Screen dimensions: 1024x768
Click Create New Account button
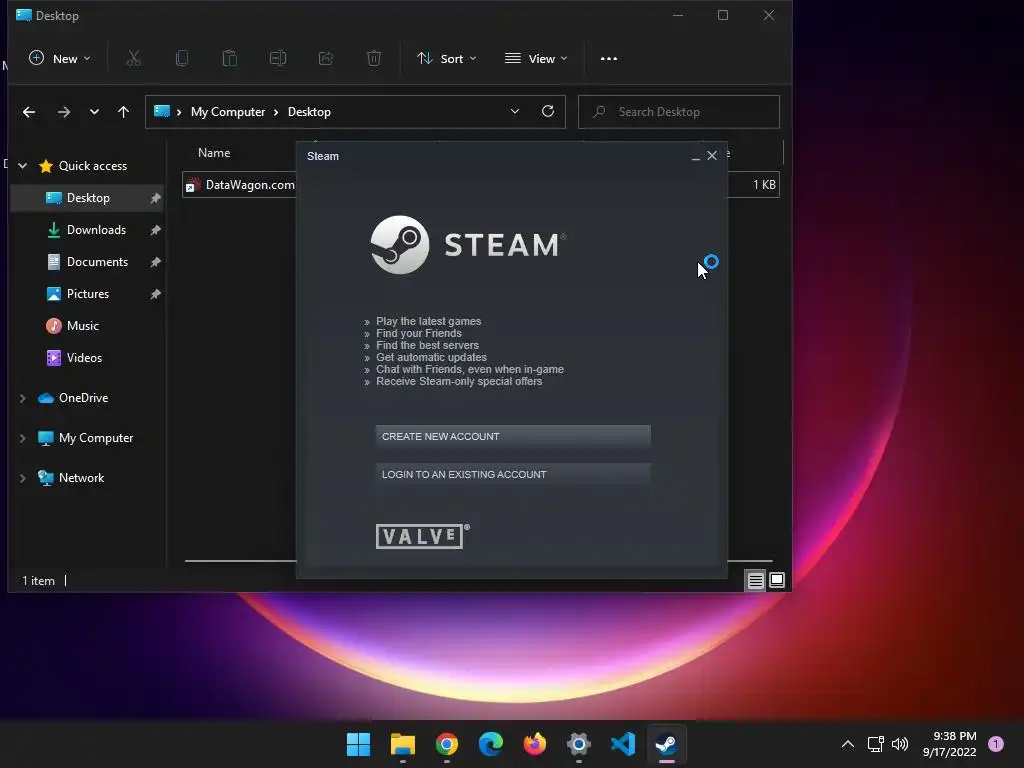(513, 436)
